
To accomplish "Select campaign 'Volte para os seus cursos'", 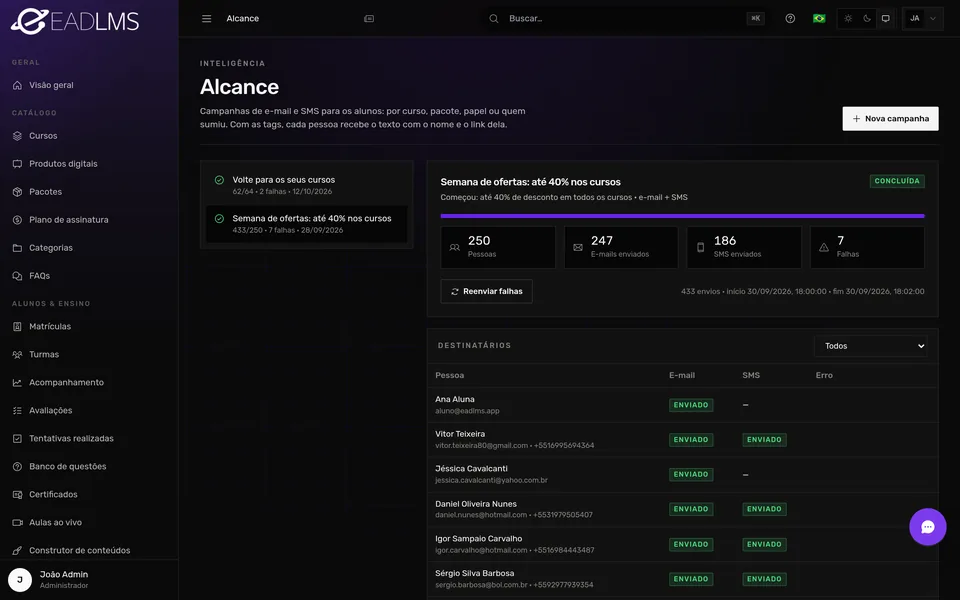I will pos(307,186).
